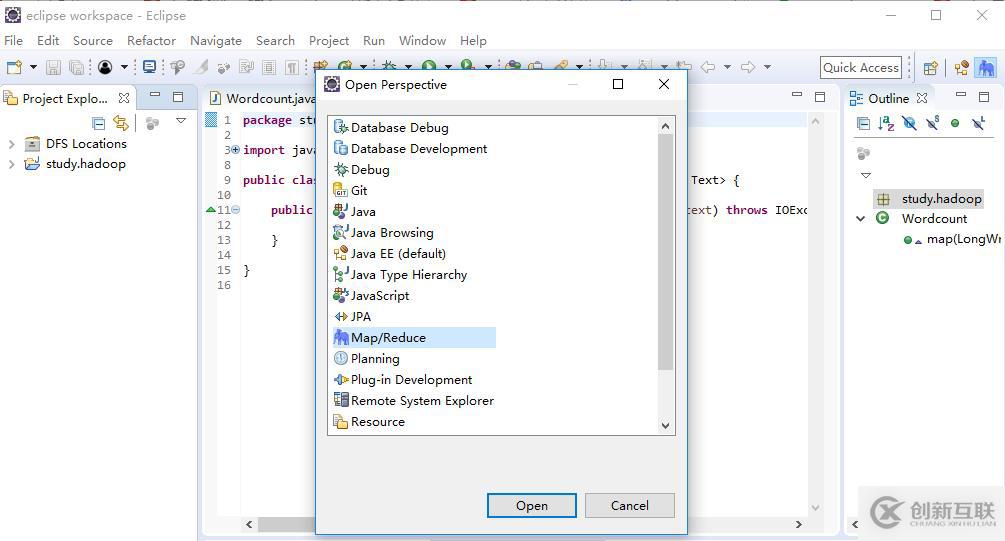Select the DFS Locations item
Screen dimensions: 1005x541
click(86, 144)
